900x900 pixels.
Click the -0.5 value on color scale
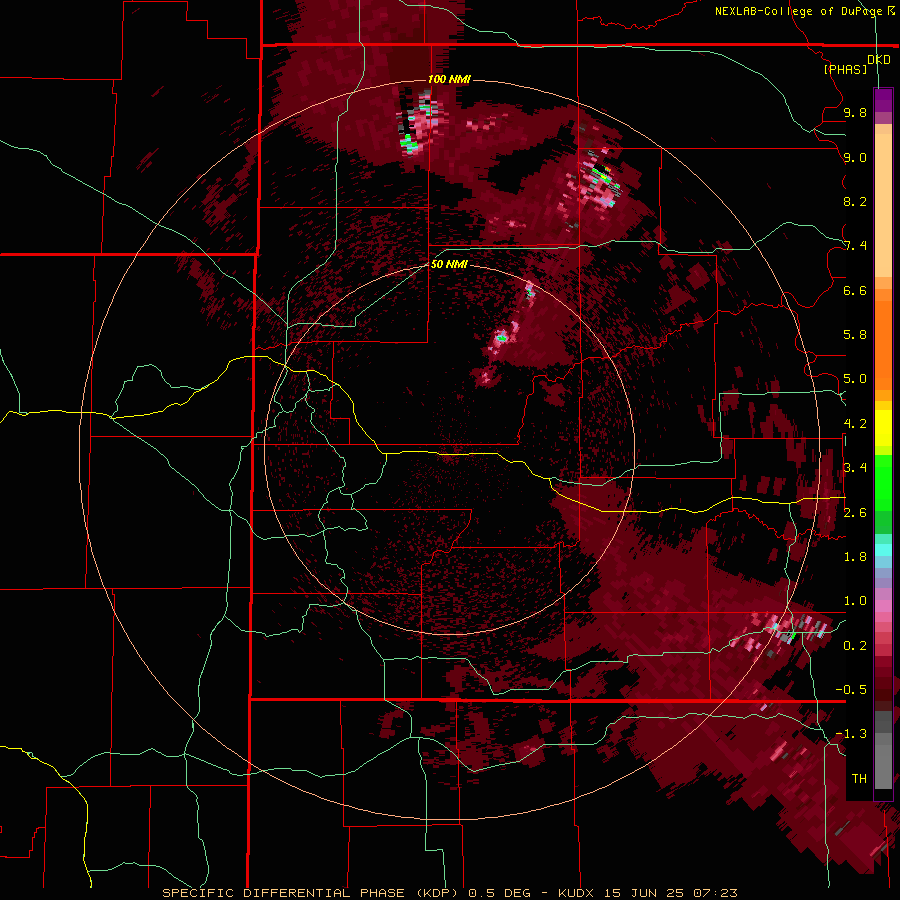click(851, 690)
